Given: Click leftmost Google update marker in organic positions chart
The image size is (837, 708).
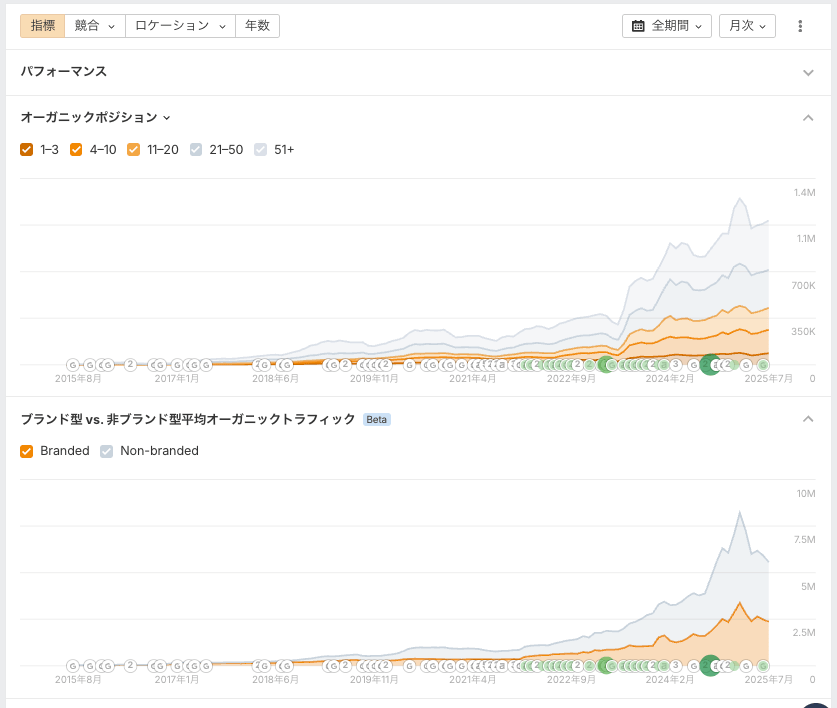Looking at the screenshot, I should [73, 365].
